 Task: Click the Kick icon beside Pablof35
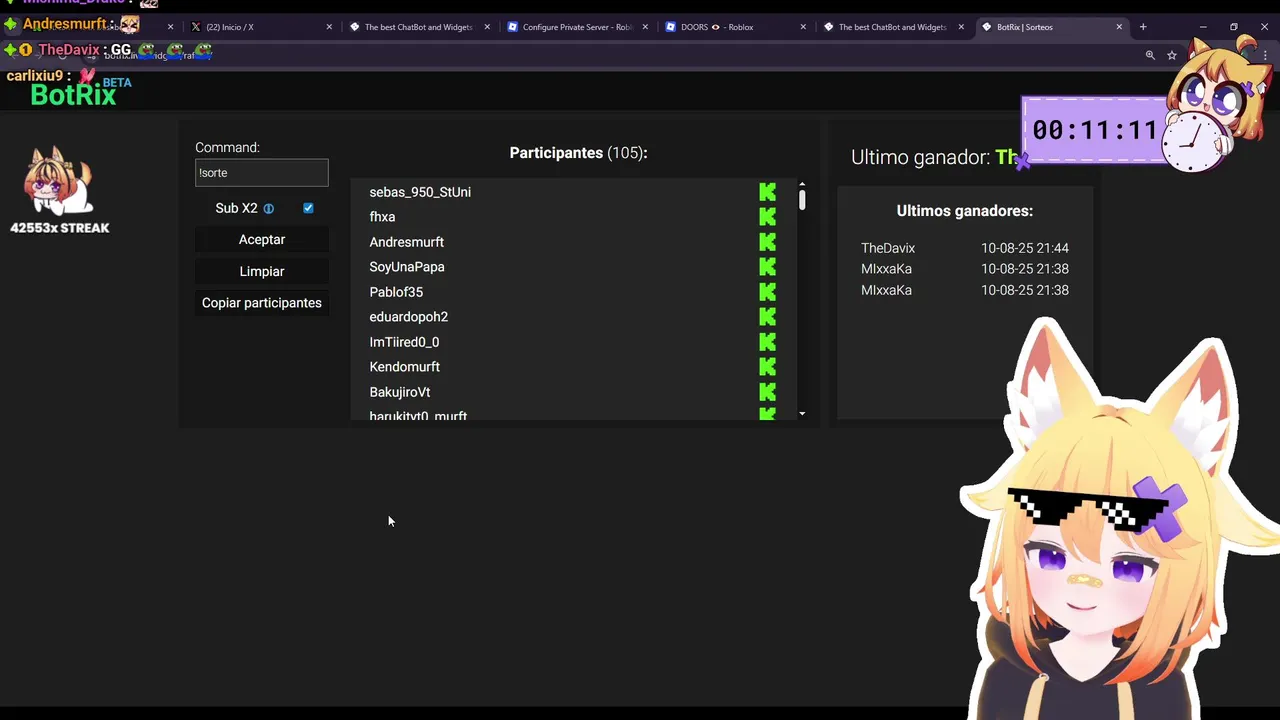pos(767,292)
